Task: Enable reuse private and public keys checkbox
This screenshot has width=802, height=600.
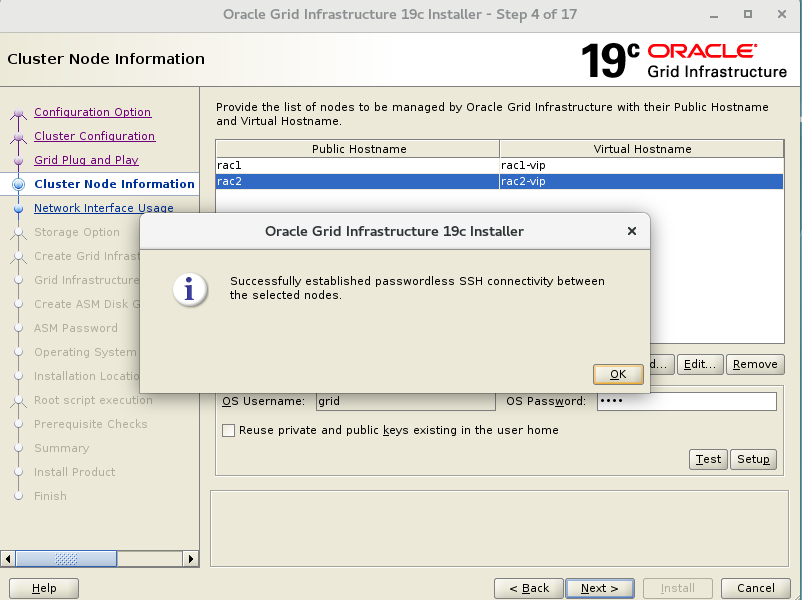Action: (x=229, y=430)
